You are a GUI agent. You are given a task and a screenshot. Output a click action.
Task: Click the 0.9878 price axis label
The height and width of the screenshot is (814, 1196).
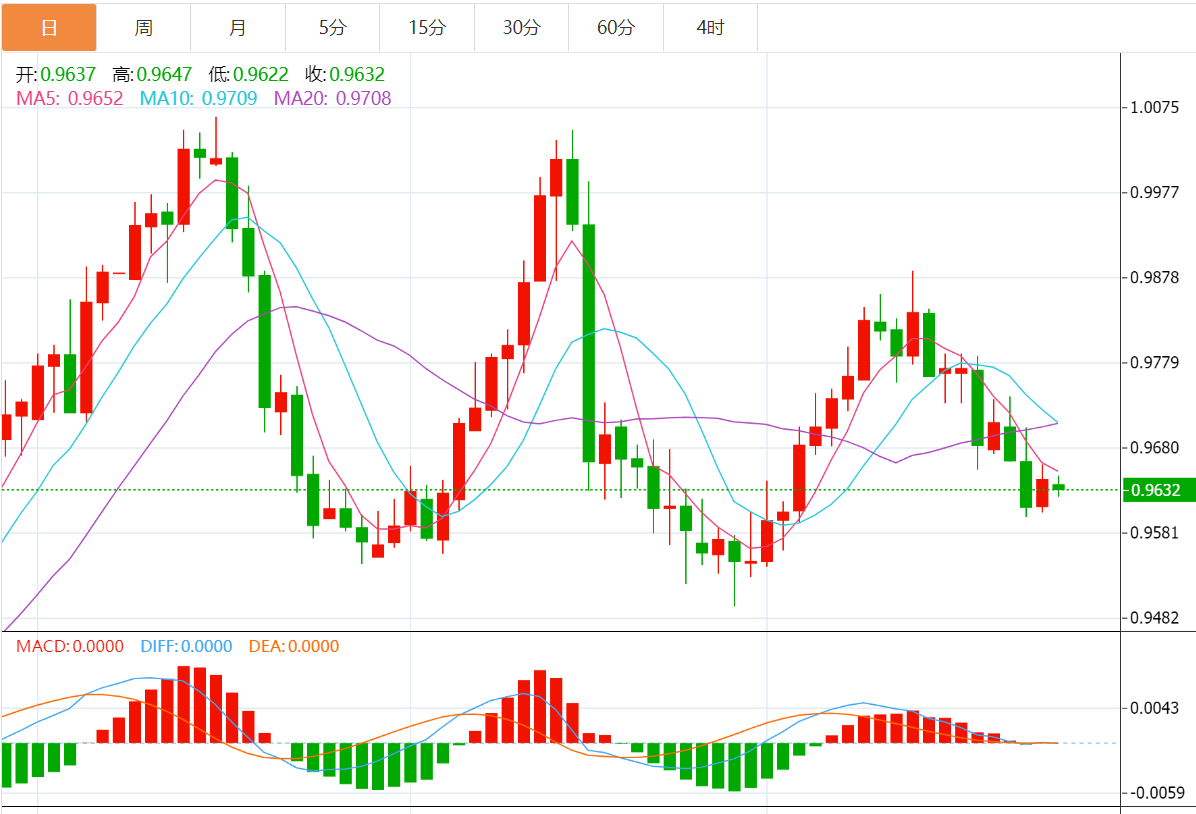tap(1154, 278)
